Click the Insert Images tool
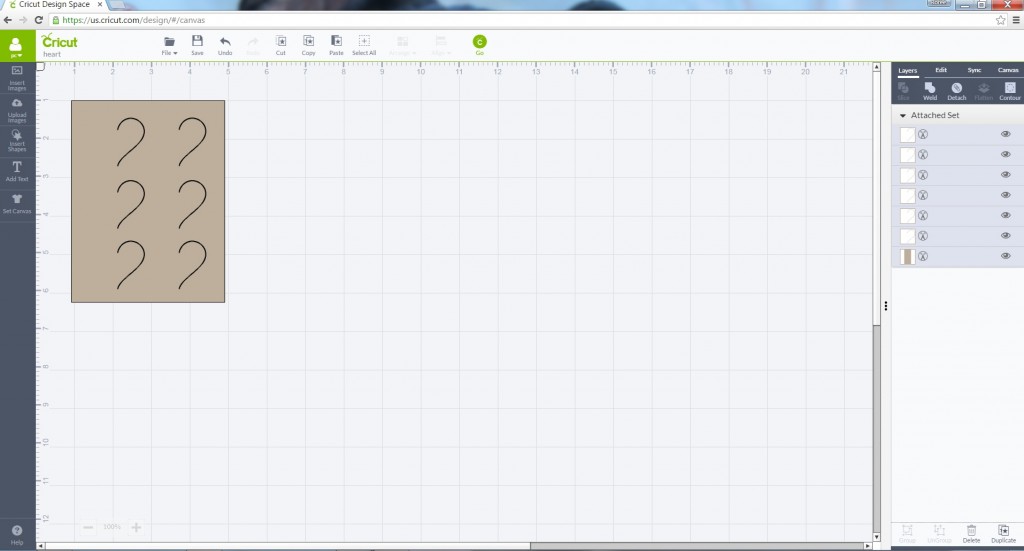1024x551 pixels. point(17,77)
